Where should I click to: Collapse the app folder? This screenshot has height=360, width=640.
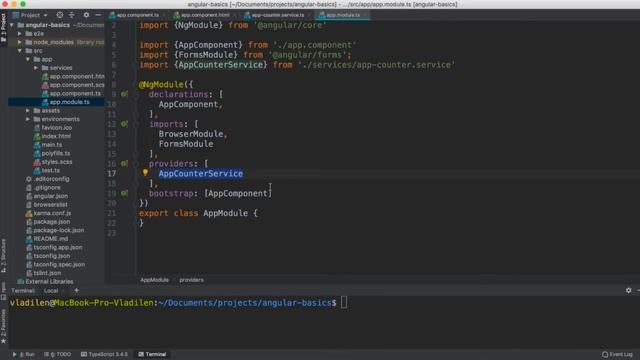pyautogui.click(x=28, y=59)
